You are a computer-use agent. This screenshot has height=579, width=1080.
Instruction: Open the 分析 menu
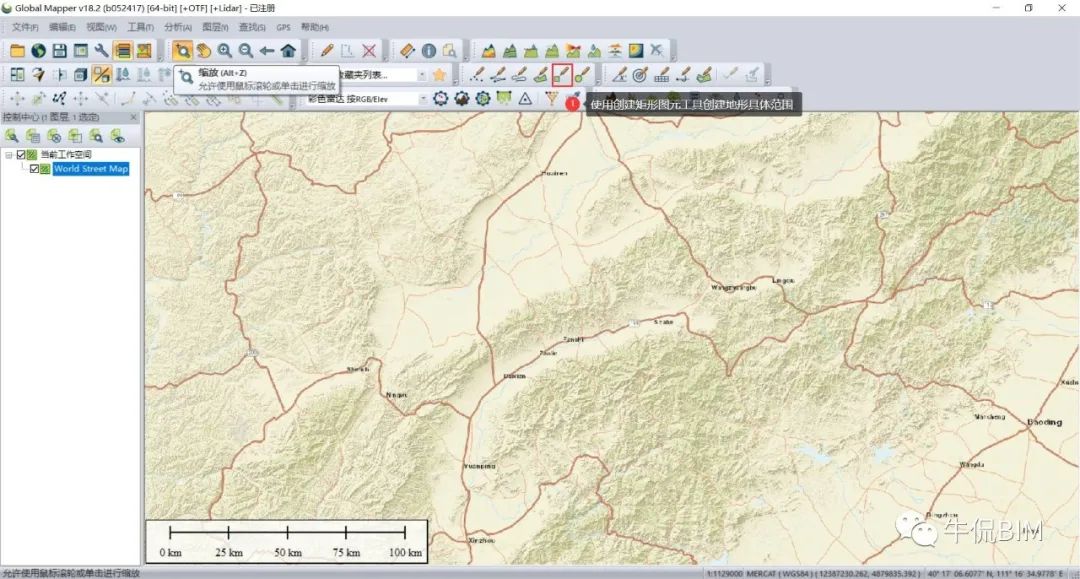click(x=178, y=27)
